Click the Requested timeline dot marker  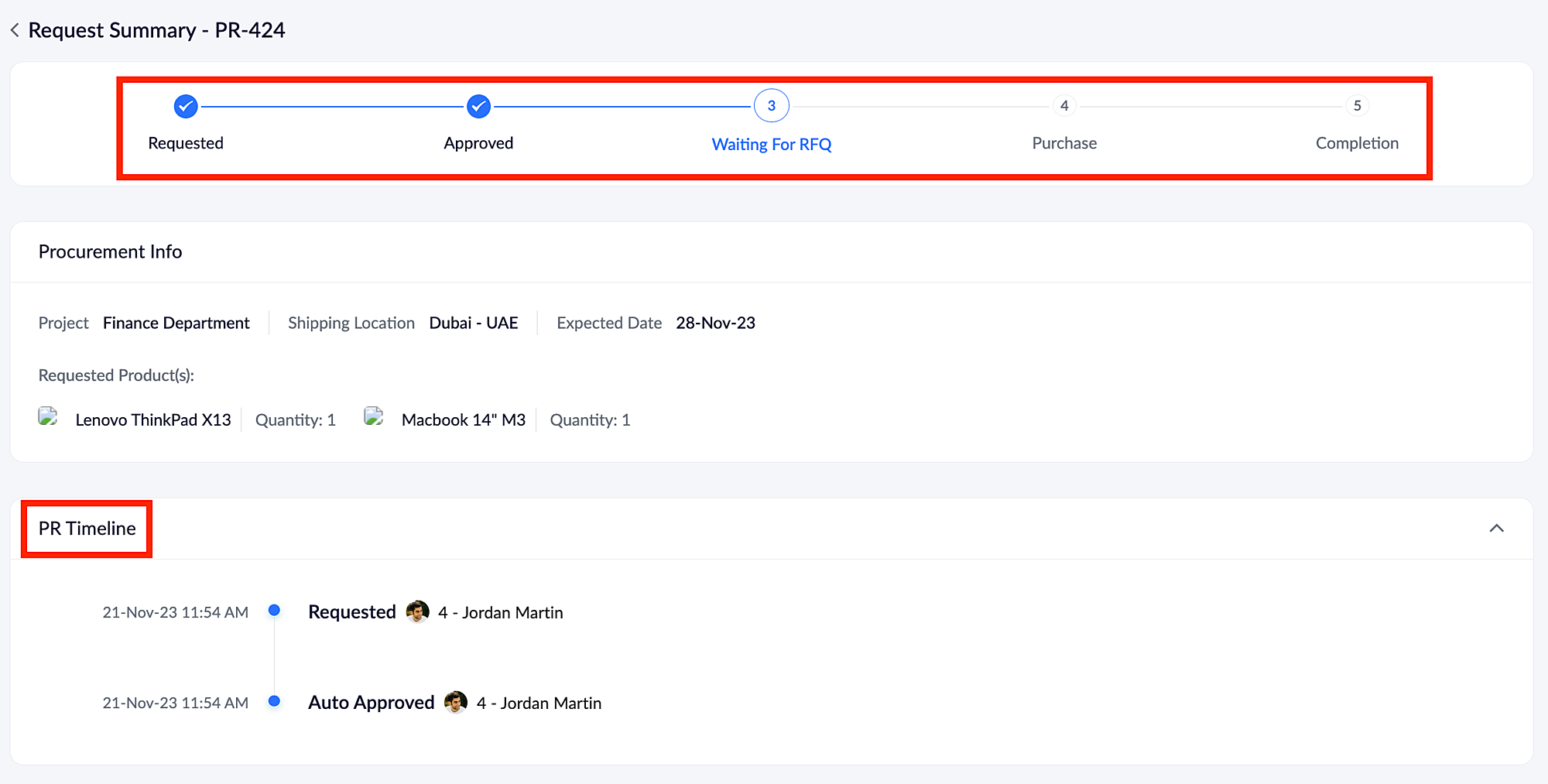pos(274,611)
